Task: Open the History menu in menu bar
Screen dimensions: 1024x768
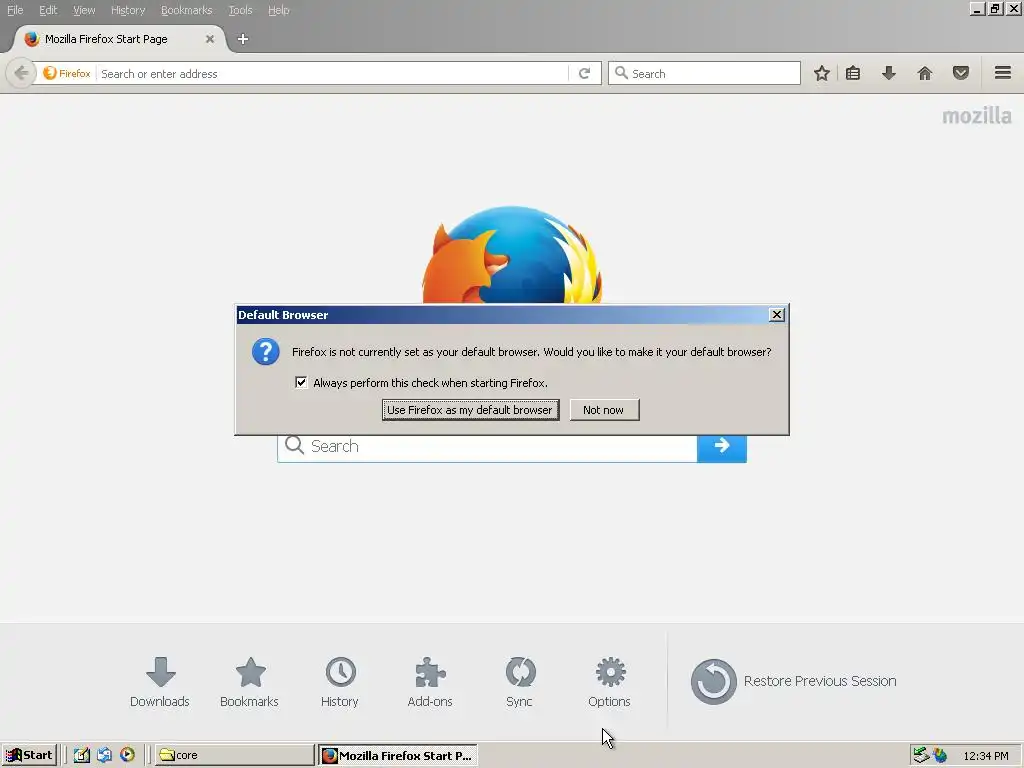Action: click(x=127, y=10)
